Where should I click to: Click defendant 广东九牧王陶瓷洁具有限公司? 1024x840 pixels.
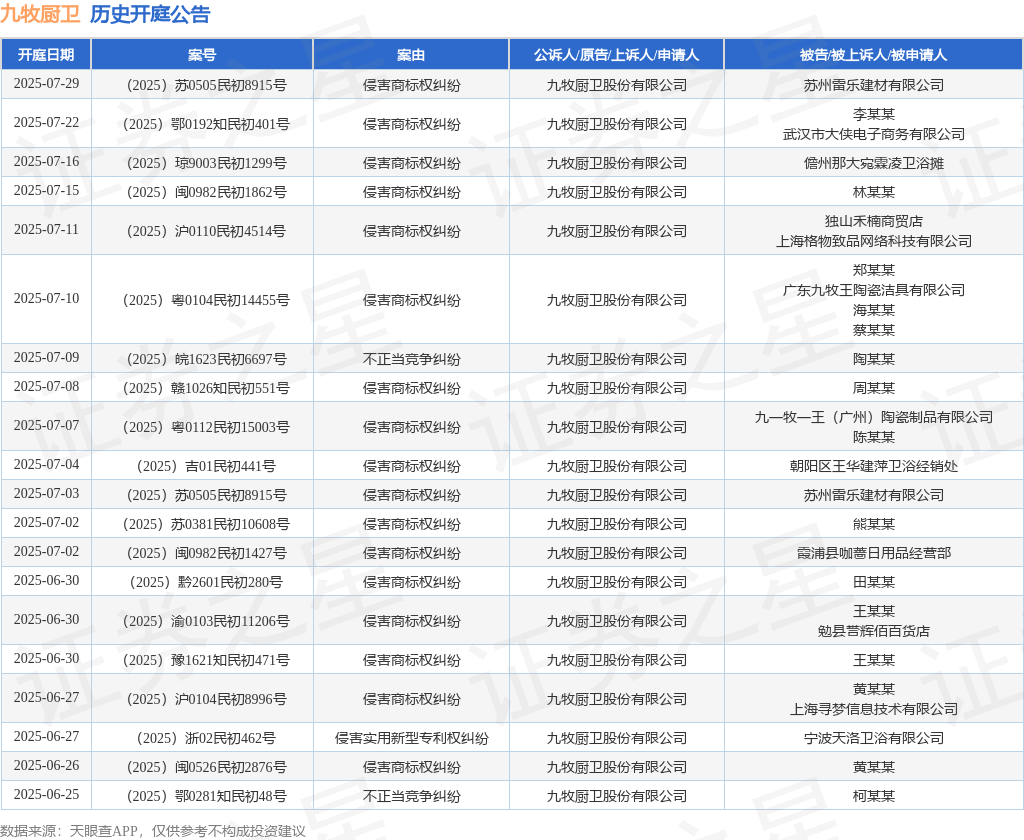click(874, 290)
